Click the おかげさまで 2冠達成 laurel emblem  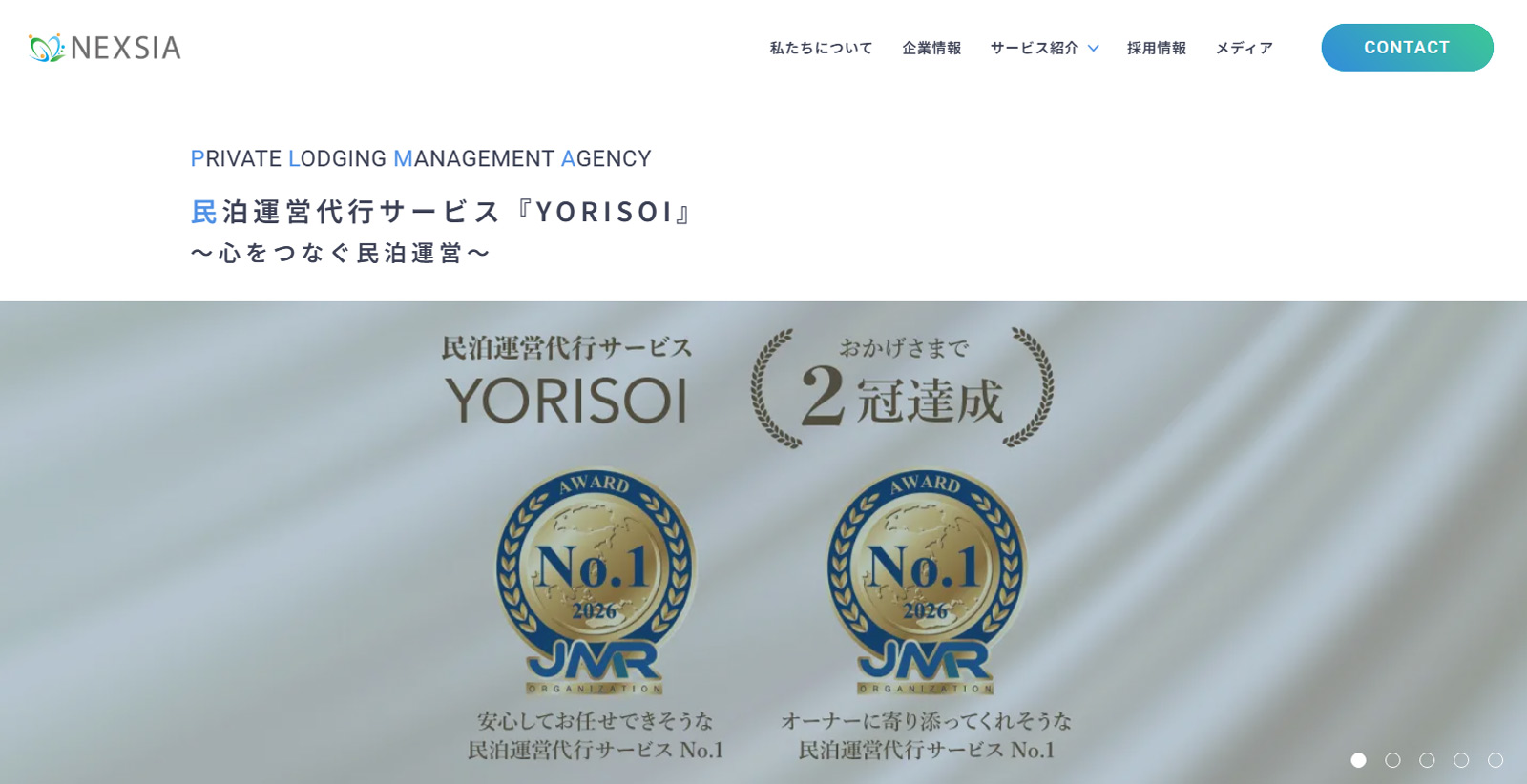(903, 388)
